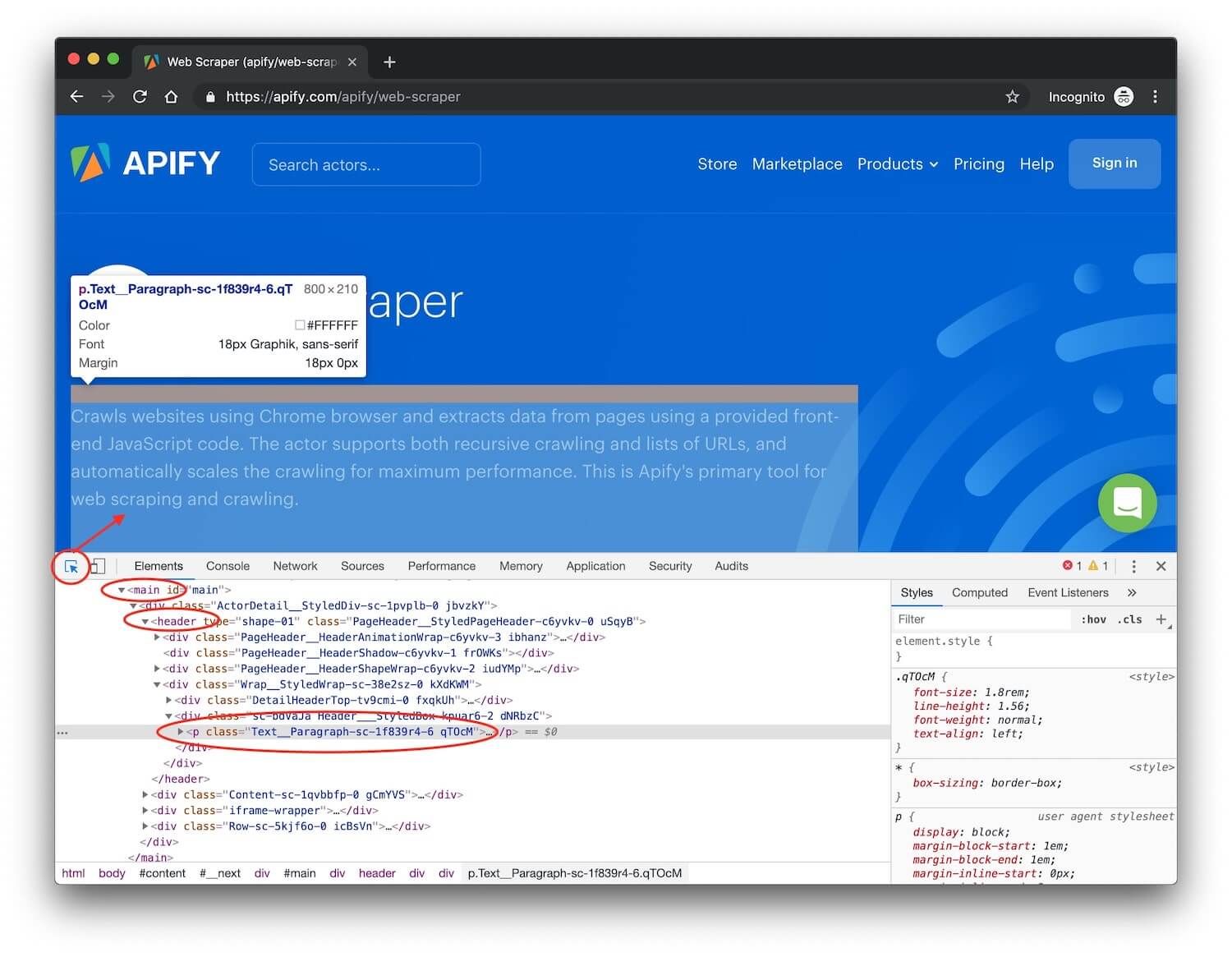This screenshot has width=1232, height=957.
Task: Click the Incognito profile icon
Action: tap(1124, 97)
